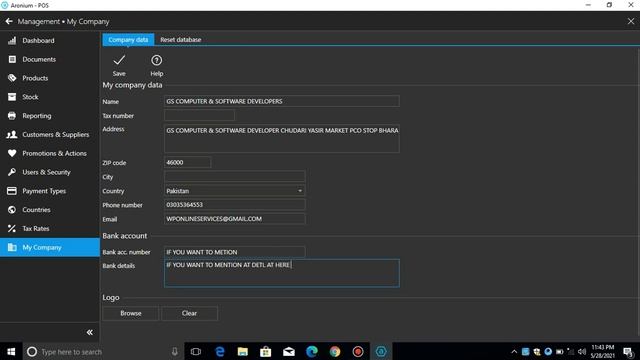Open the Help question mark icon
640x360 pixels.
(156, 60)
